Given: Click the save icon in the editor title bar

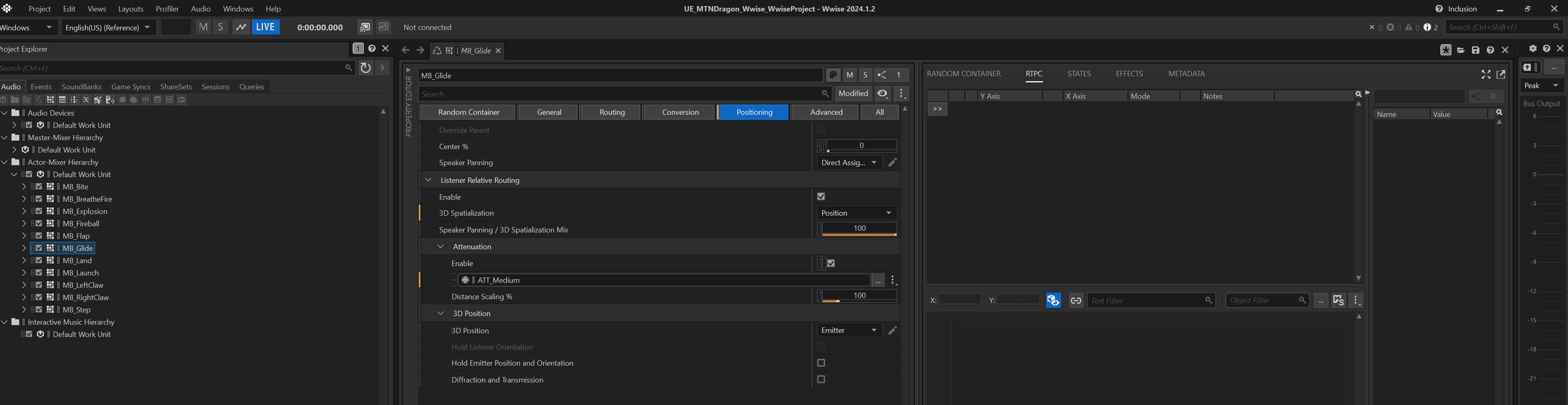Looking at the screenshot, I should pos(1475,50).
